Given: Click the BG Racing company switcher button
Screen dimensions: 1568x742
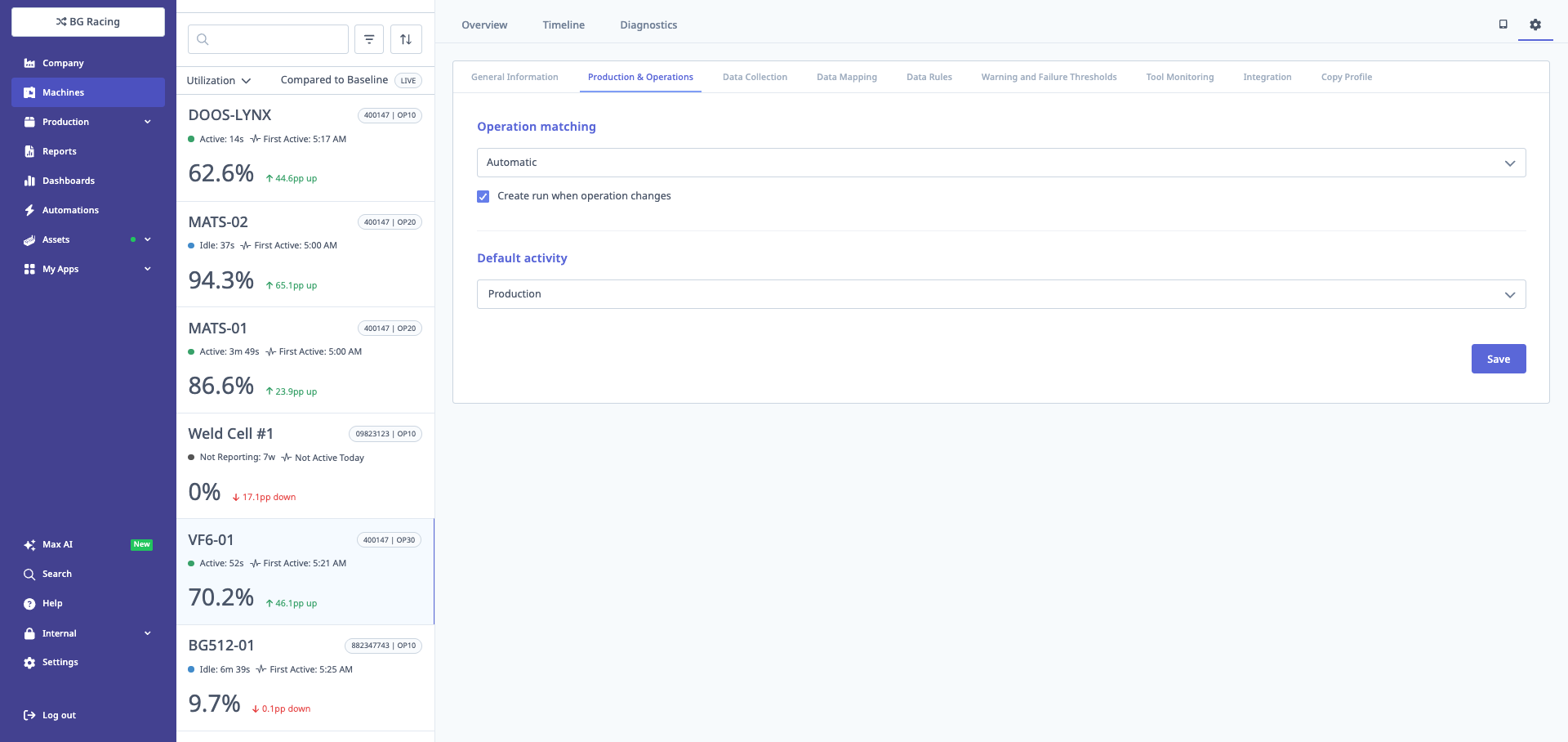Looking at the screenshot, I should (88, 22).
